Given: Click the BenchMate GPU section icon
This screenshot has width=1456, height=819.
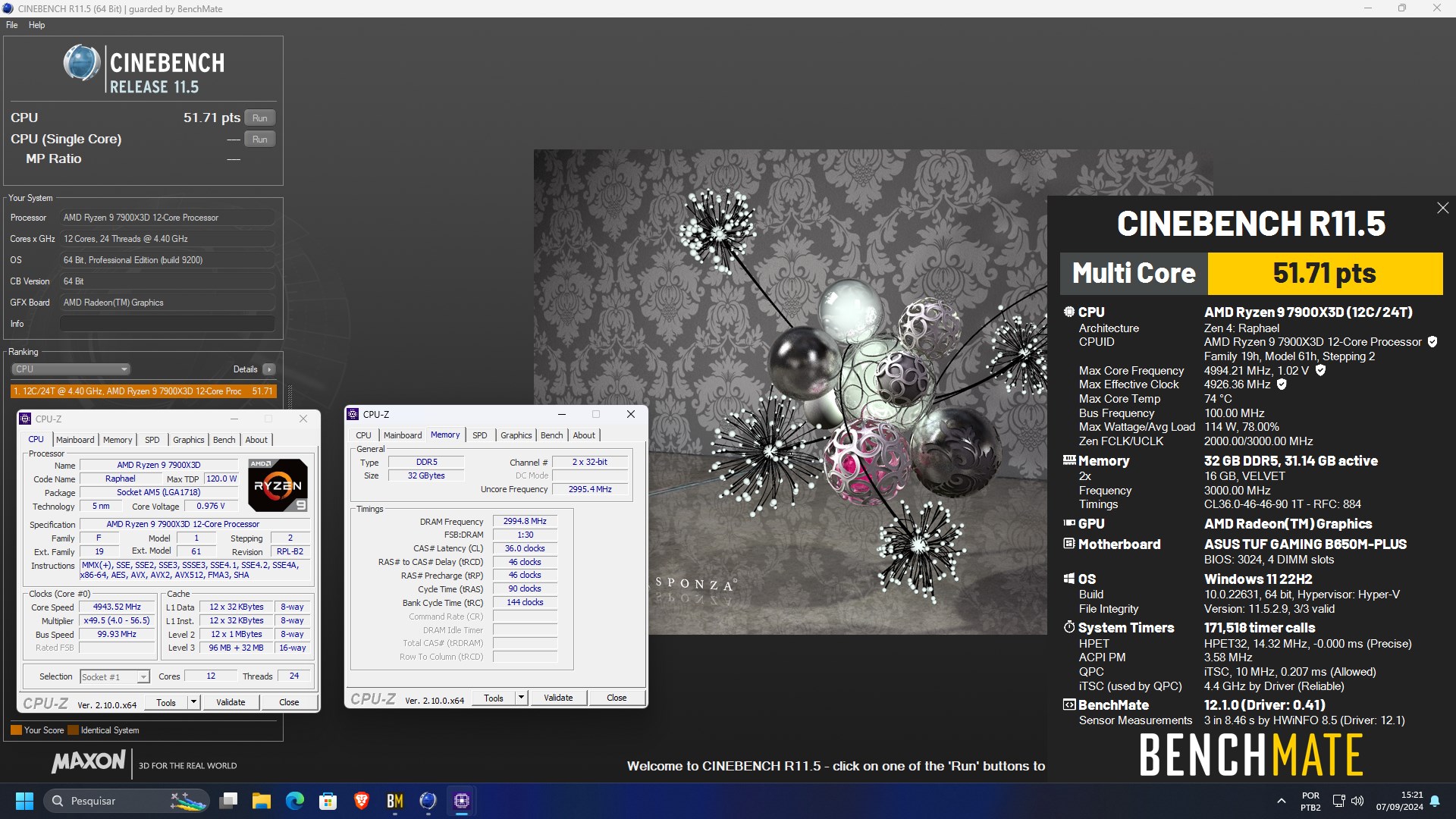Looking at the screenshot, I should pos(1069,523).
